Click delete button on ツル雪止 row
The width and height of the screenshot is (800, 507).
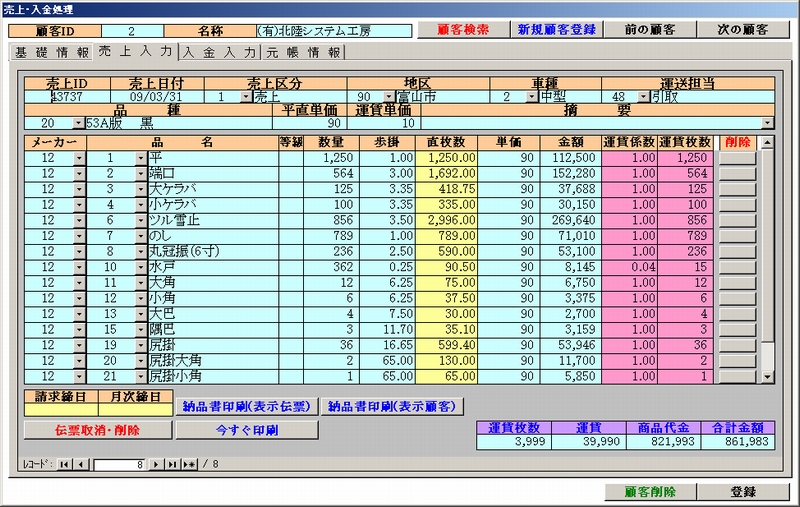[738, 220]
